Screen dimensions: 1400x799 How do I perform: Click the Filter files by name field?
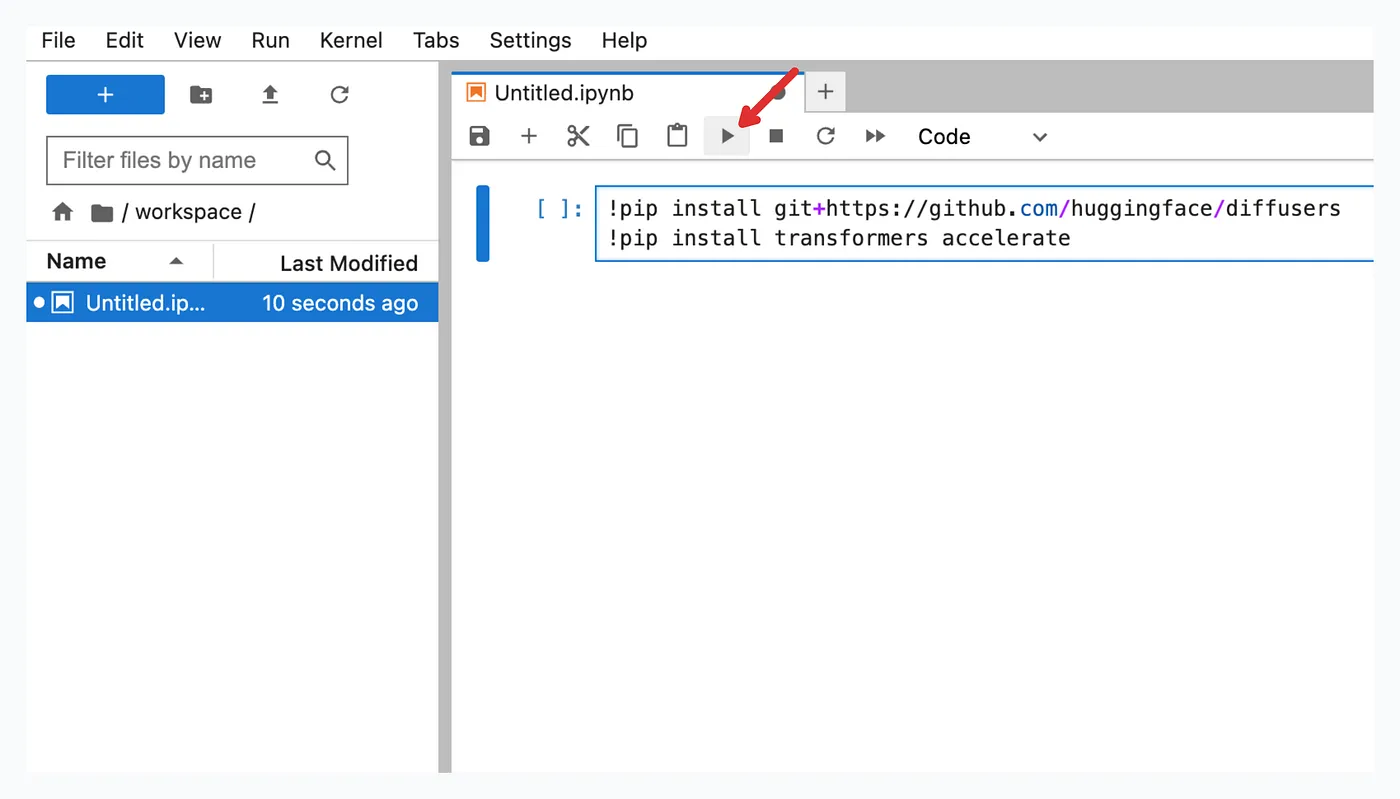[197, 161]
